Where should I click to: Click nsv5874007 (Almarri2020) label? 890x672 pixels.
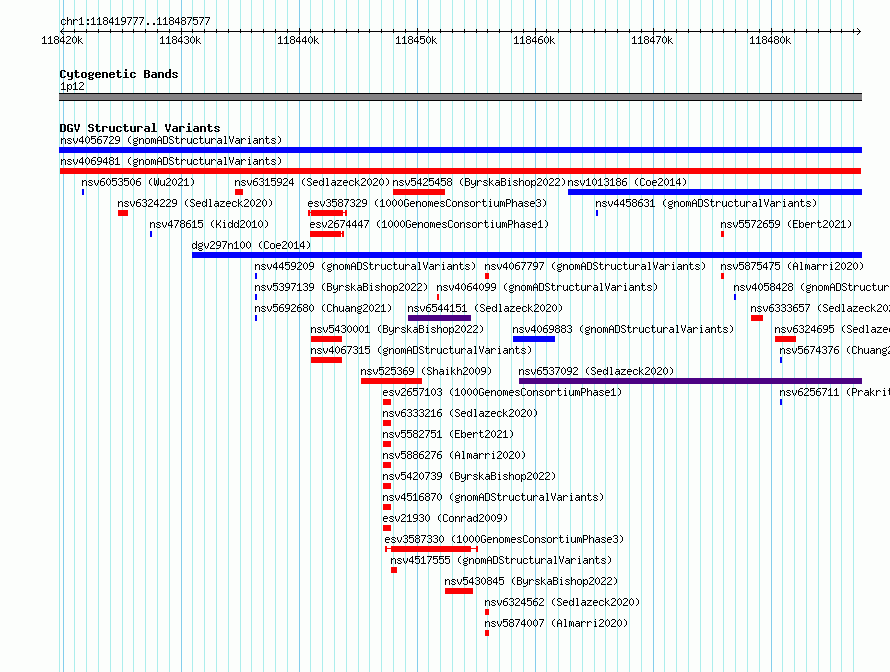[x=556, y=623]
